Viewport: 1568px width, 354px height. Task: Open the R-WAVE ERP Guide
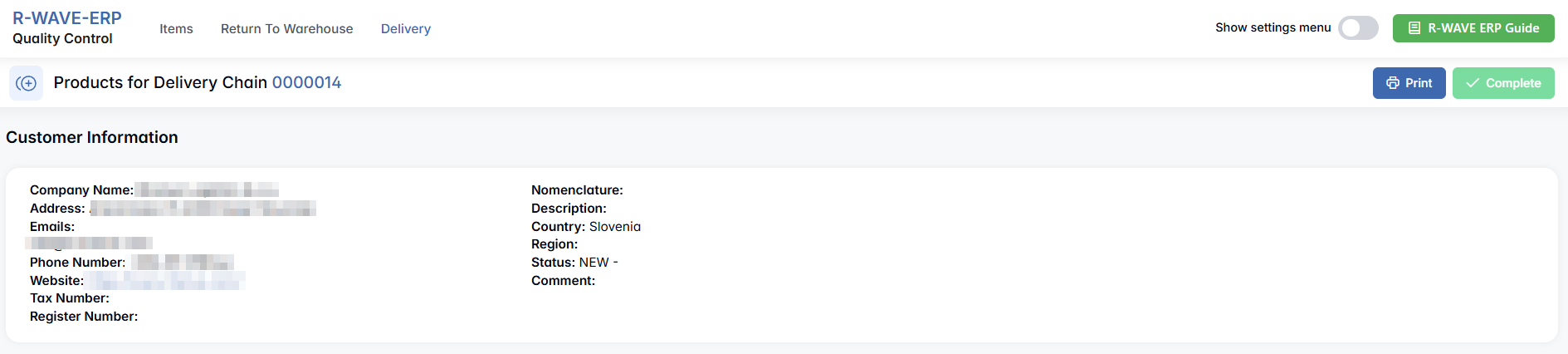1473,28
